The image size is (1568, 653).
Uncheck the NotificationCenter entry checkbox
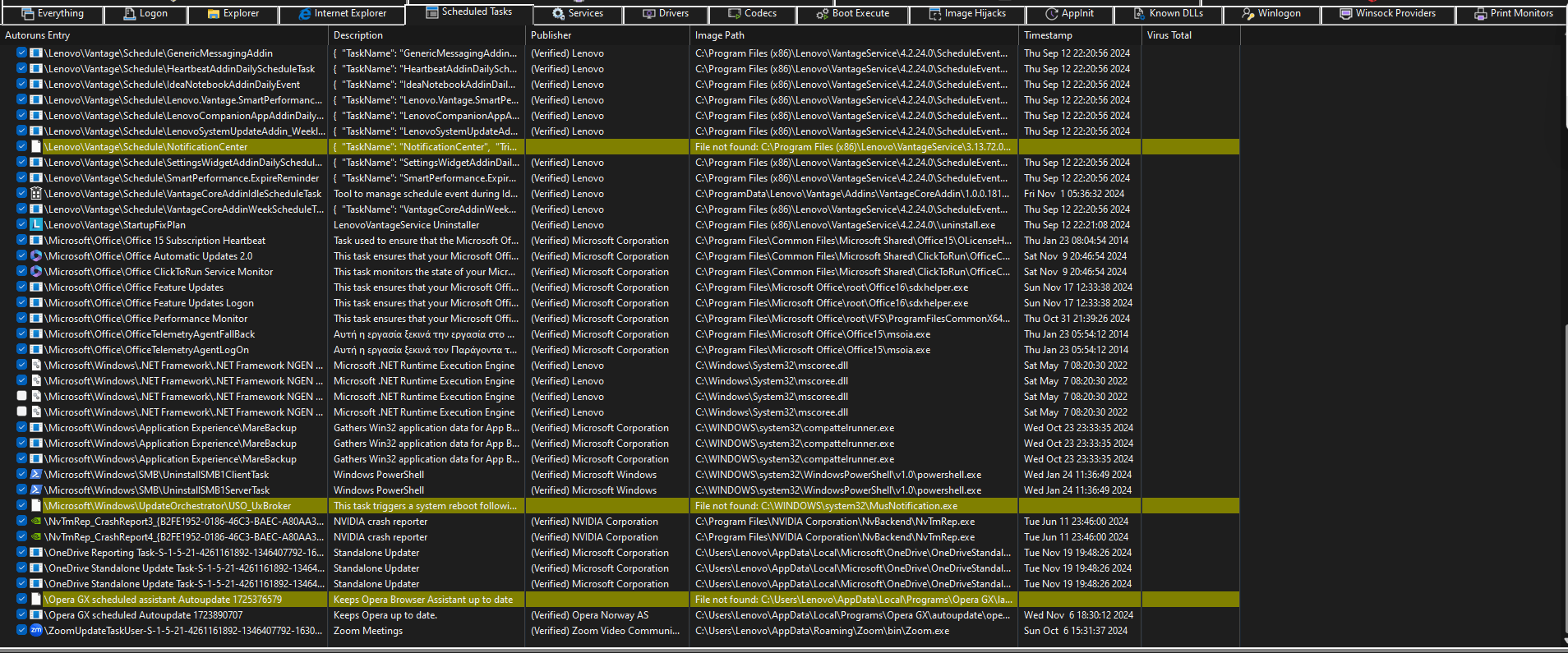(22, 147)
